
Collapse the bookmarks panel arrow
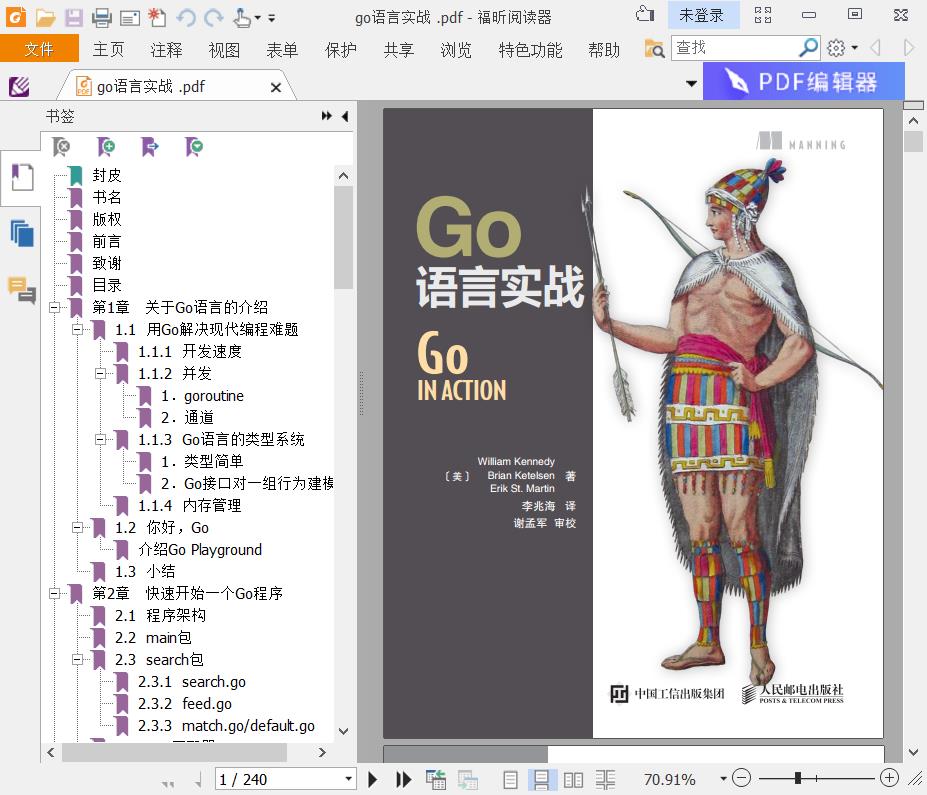click(345, 116)
